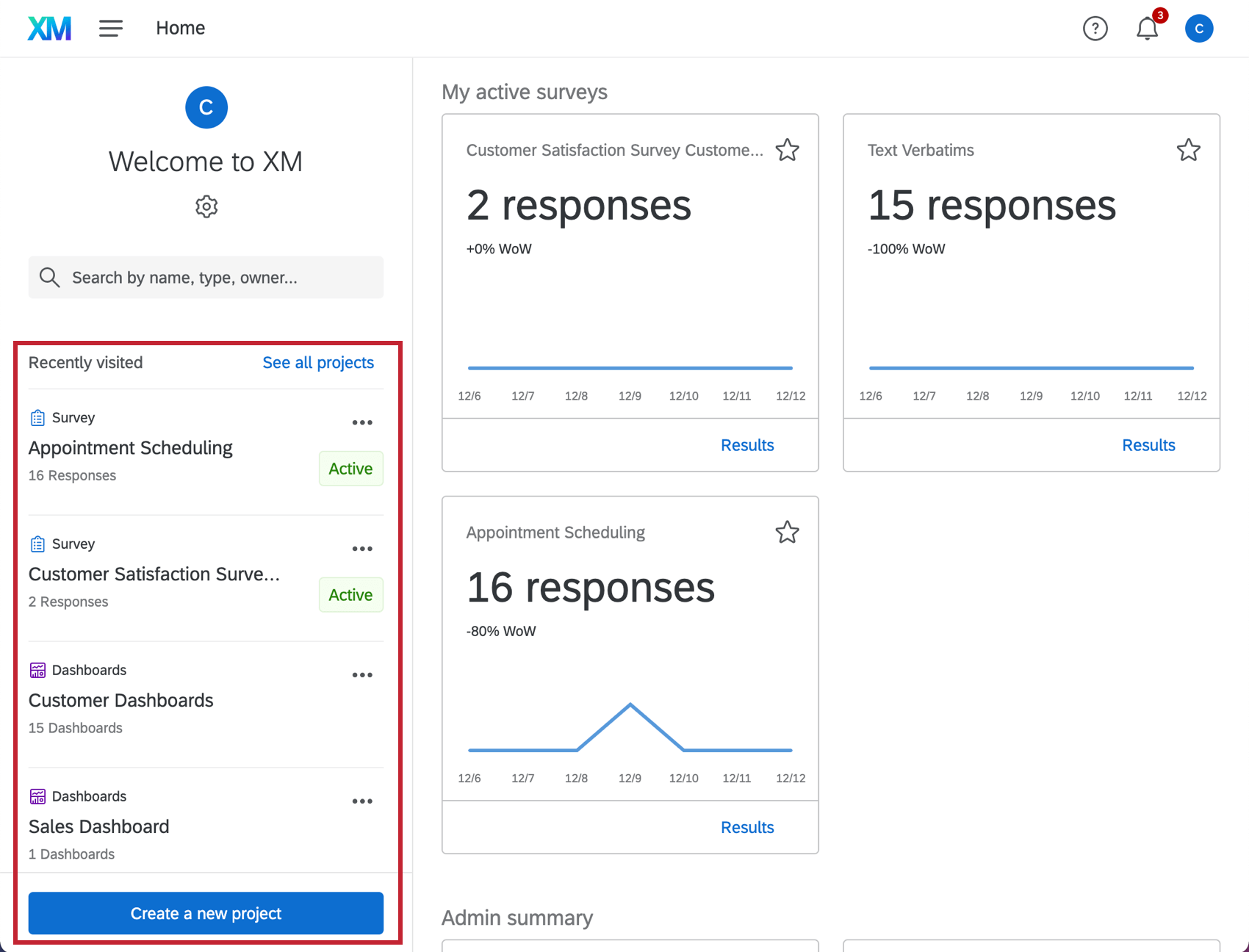Open the notifications bell icon
Viewport: 1249px width, 952px height.
(x=1146, y=29)
